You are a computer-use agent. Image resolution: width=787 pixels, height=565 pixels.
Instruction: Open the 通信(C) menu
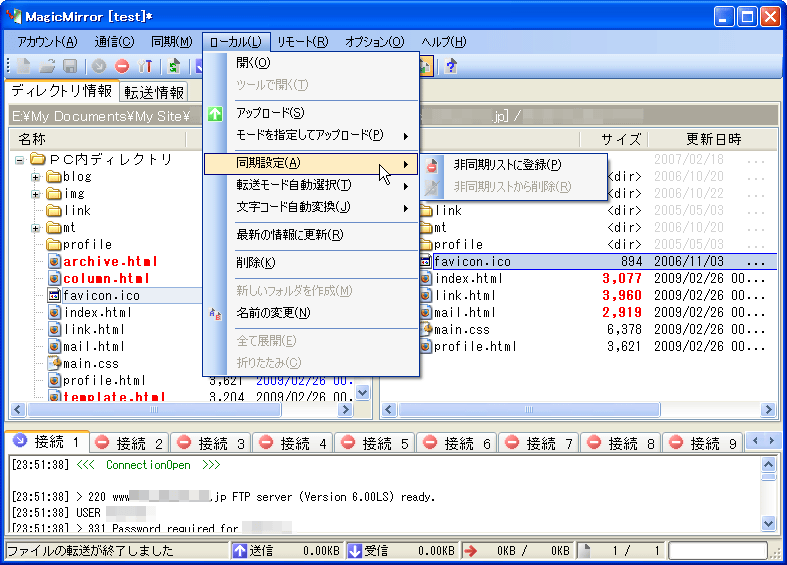114,42
